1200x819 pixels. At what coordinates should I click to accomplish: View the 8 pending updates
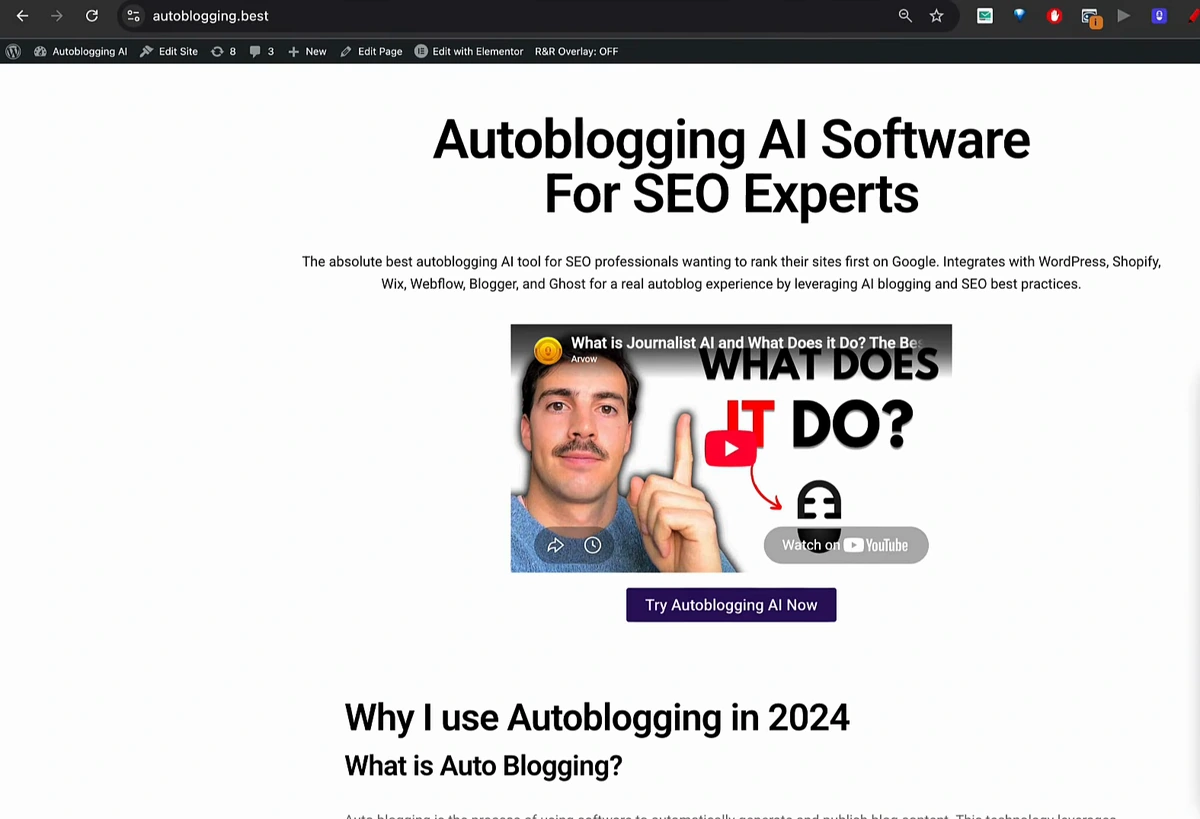pyautogui.click(x=223, y=51)
